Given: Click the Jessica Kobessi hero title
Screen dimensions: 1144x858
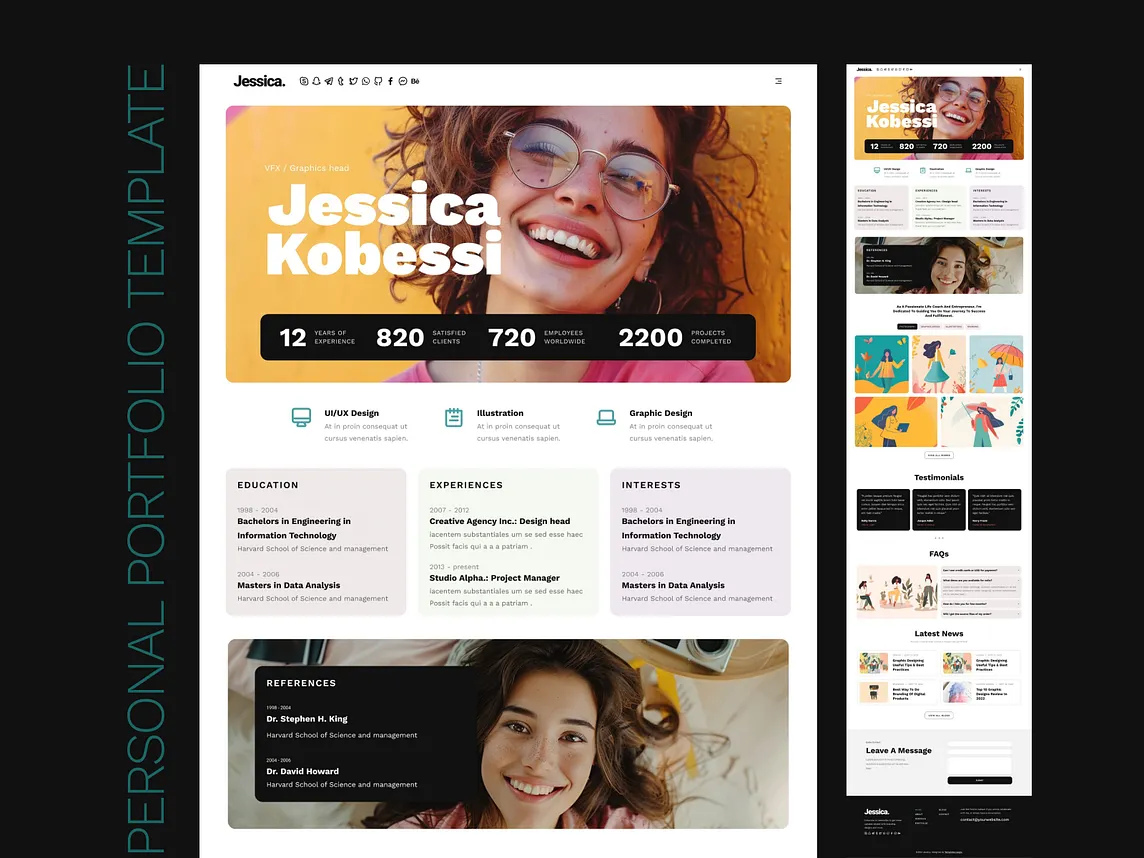Looking at the screenshot, I should tap(384, 229).
